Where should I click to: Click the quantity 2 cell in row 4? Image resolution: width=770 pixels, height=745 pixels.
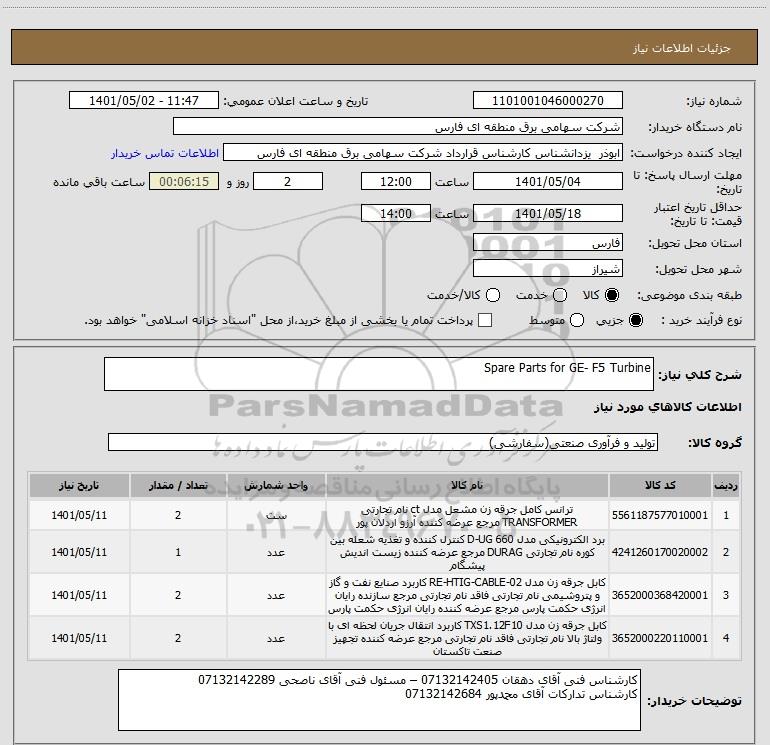[x=178, y=638]
